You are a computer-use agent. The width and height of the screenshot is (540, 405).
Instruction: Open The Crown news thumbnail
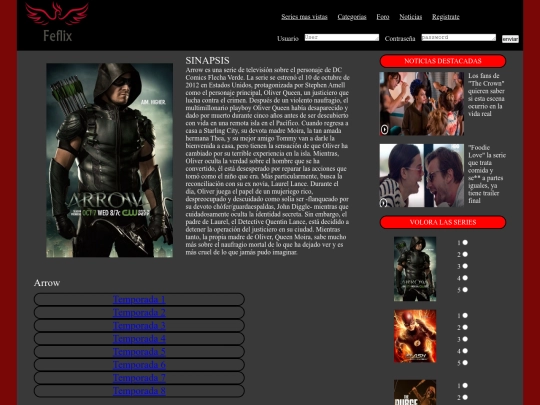click(x=422, y=104)
